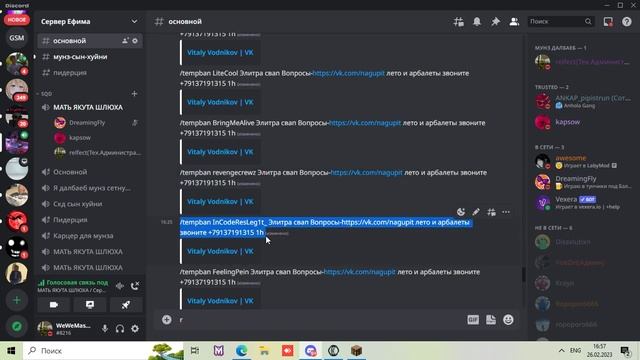This screenshot has width=640, height=360.
Task: Open the Windows notification center icon
Action: [x=625, y=351]
